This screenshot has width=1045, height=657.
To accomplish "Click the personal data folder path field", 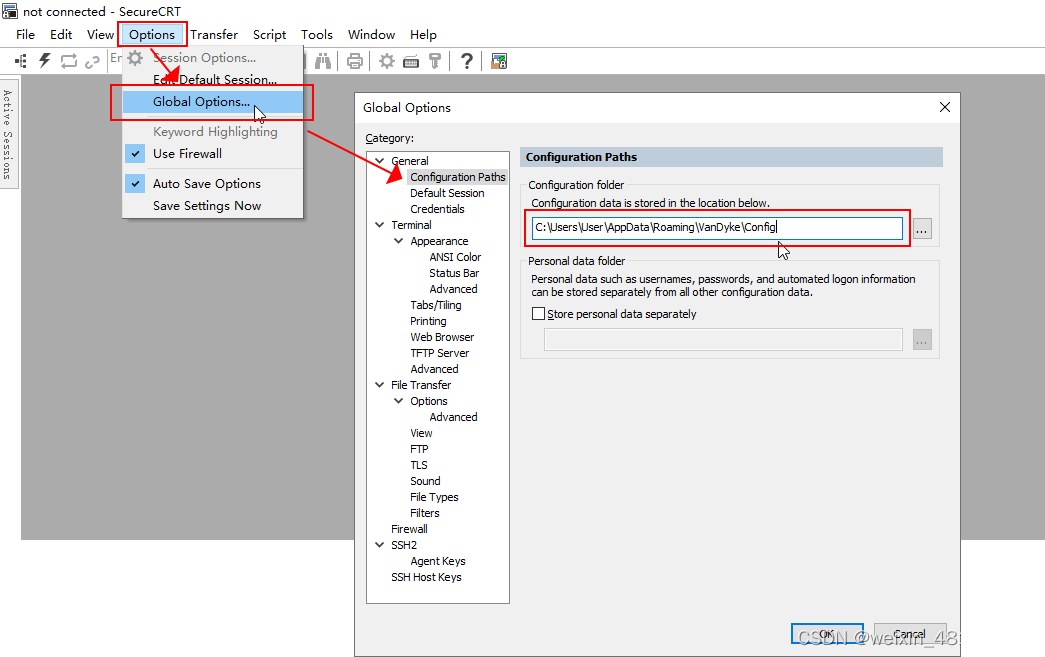I will click(x=723, y=340).
